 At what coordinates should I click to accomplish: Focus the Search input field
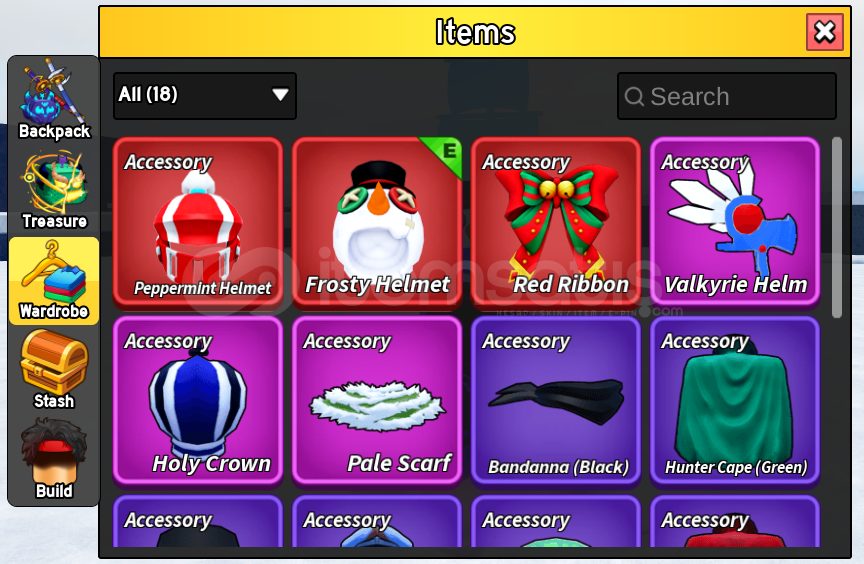click(727, 96)
